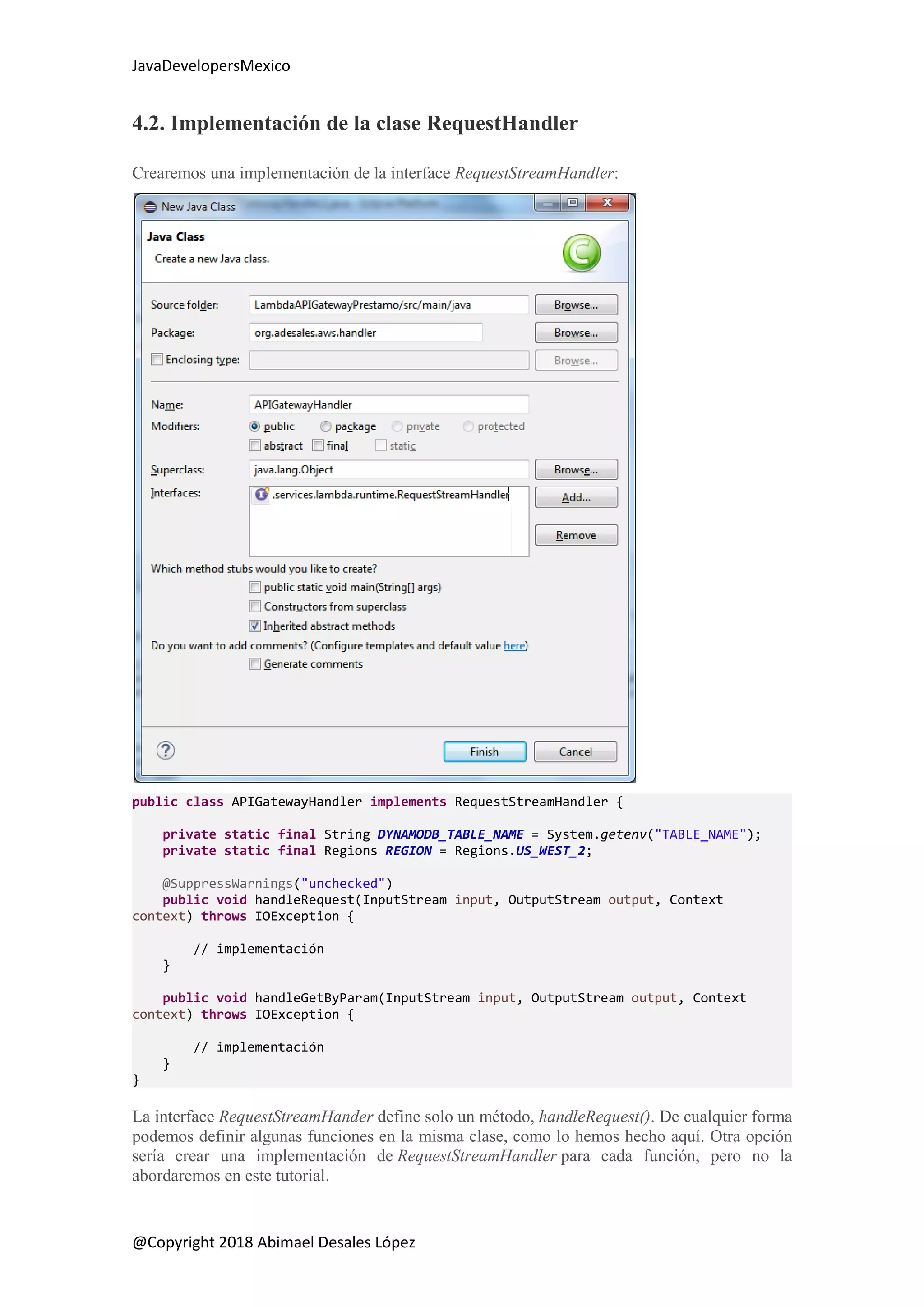
Task: Click 'Which method stubs would you like' label
Action: tap(263, 569)
